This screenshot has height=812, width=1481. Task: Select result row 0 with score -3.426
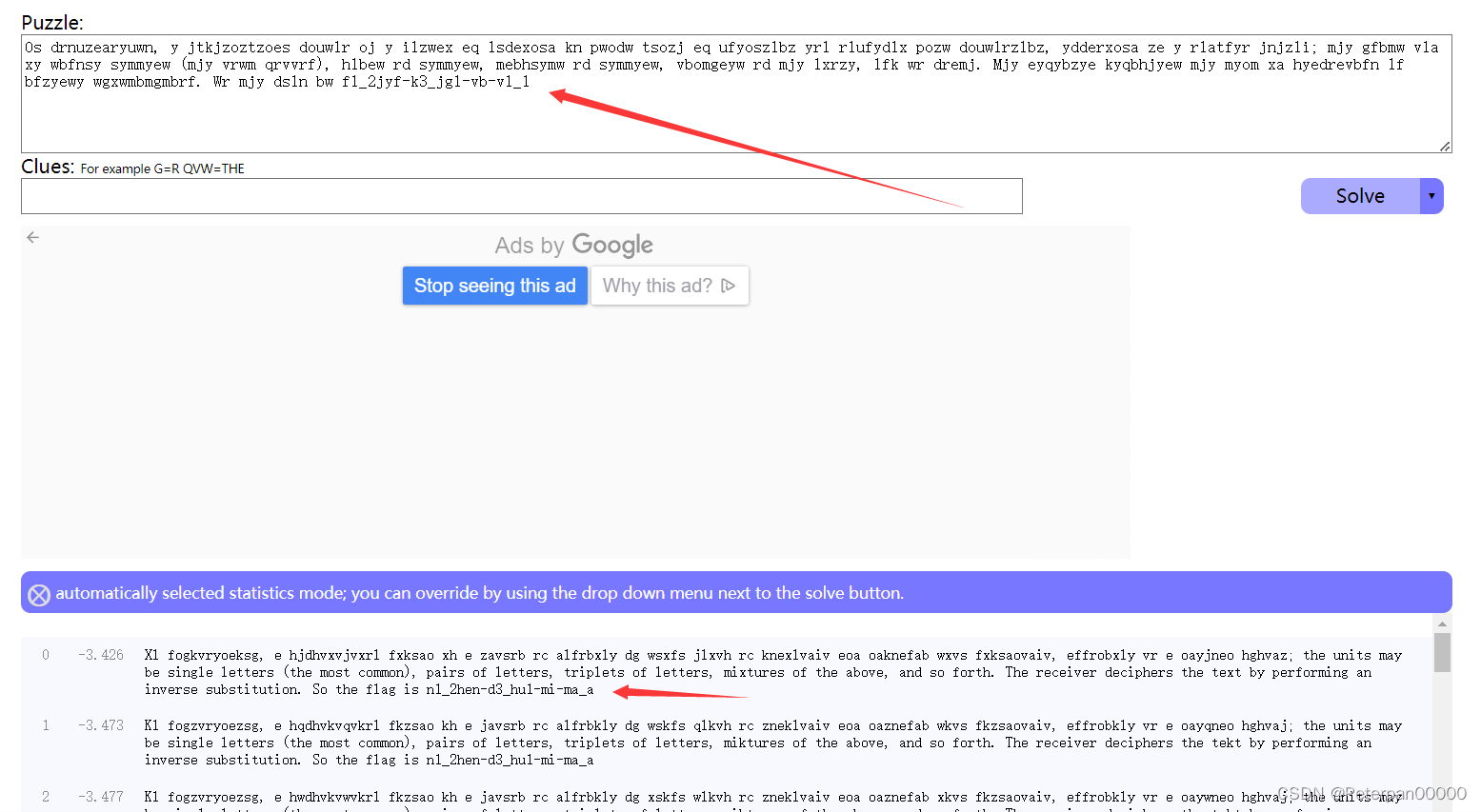[x=727, y=672]
